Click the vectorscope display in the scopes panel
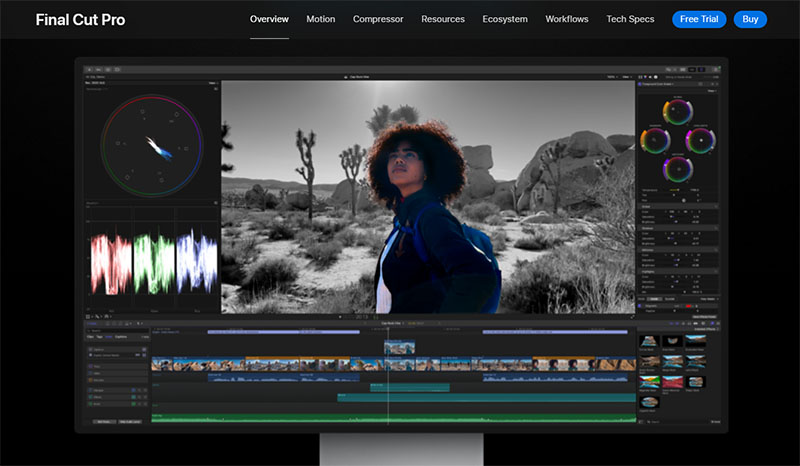The height and width of the screenshot is (466, 800). (152, 145)
